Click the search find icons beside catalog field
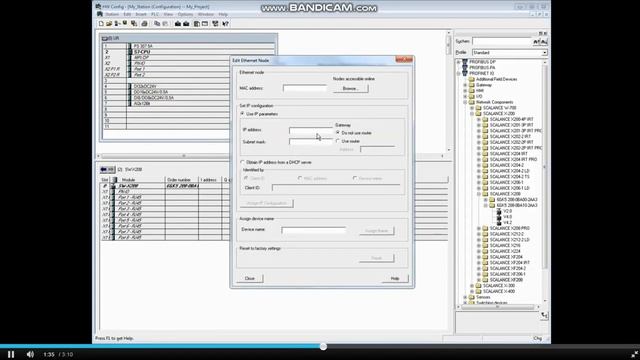This screenshot has height=360, width=640. point(540,41)
